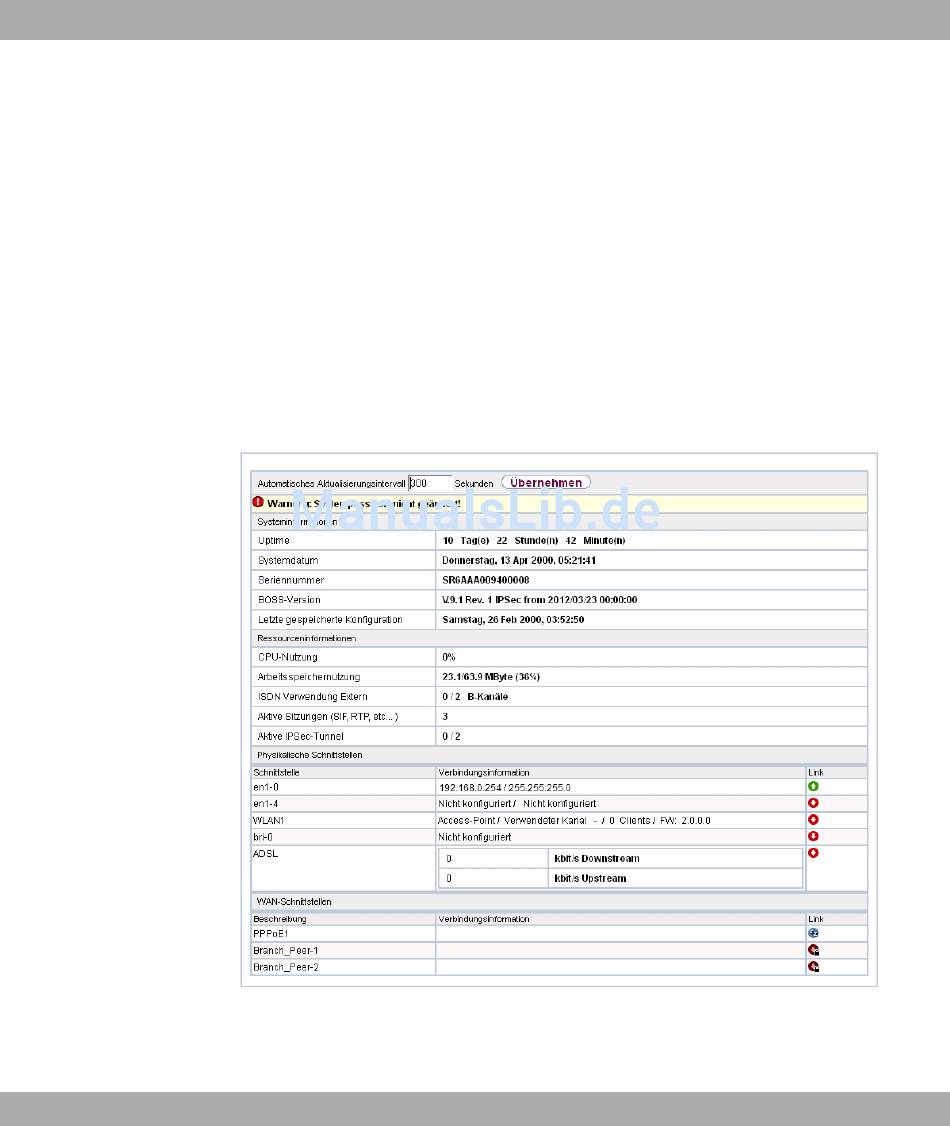
Task: Click IP address 192.168.0.254 / 255.255.255.0
Action: pos(505,788)
